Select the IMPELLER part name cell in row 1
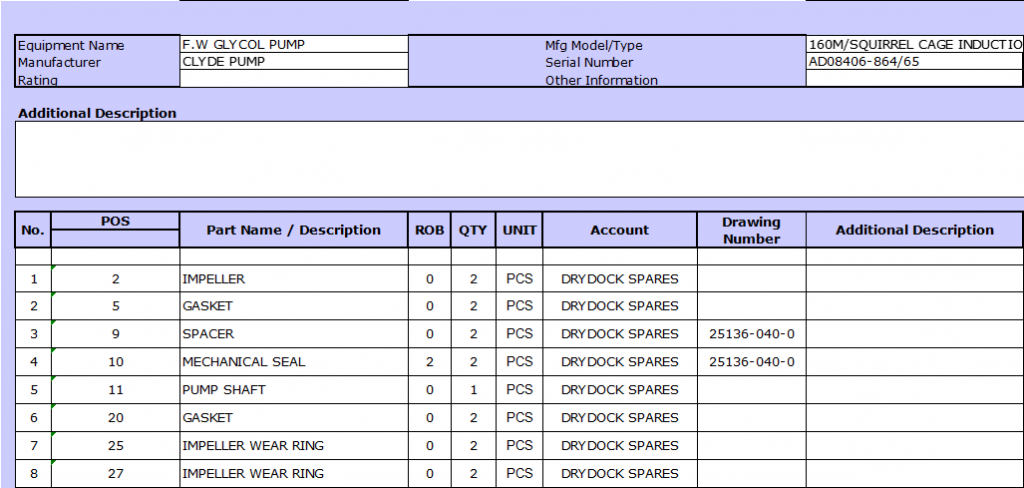The height and width of the screenshot is (488, 1024). (x=293, y=278)
